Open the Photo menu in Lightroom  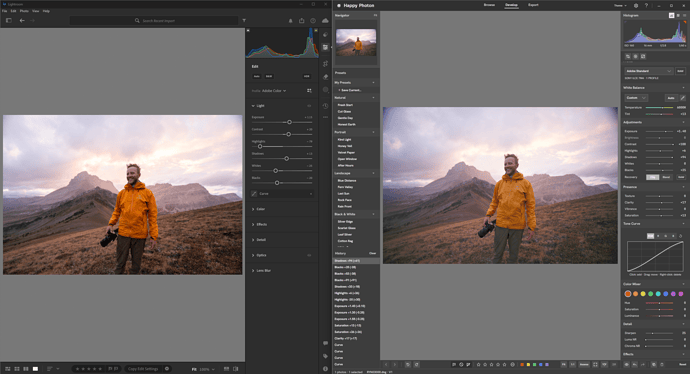tap(24, 11)
